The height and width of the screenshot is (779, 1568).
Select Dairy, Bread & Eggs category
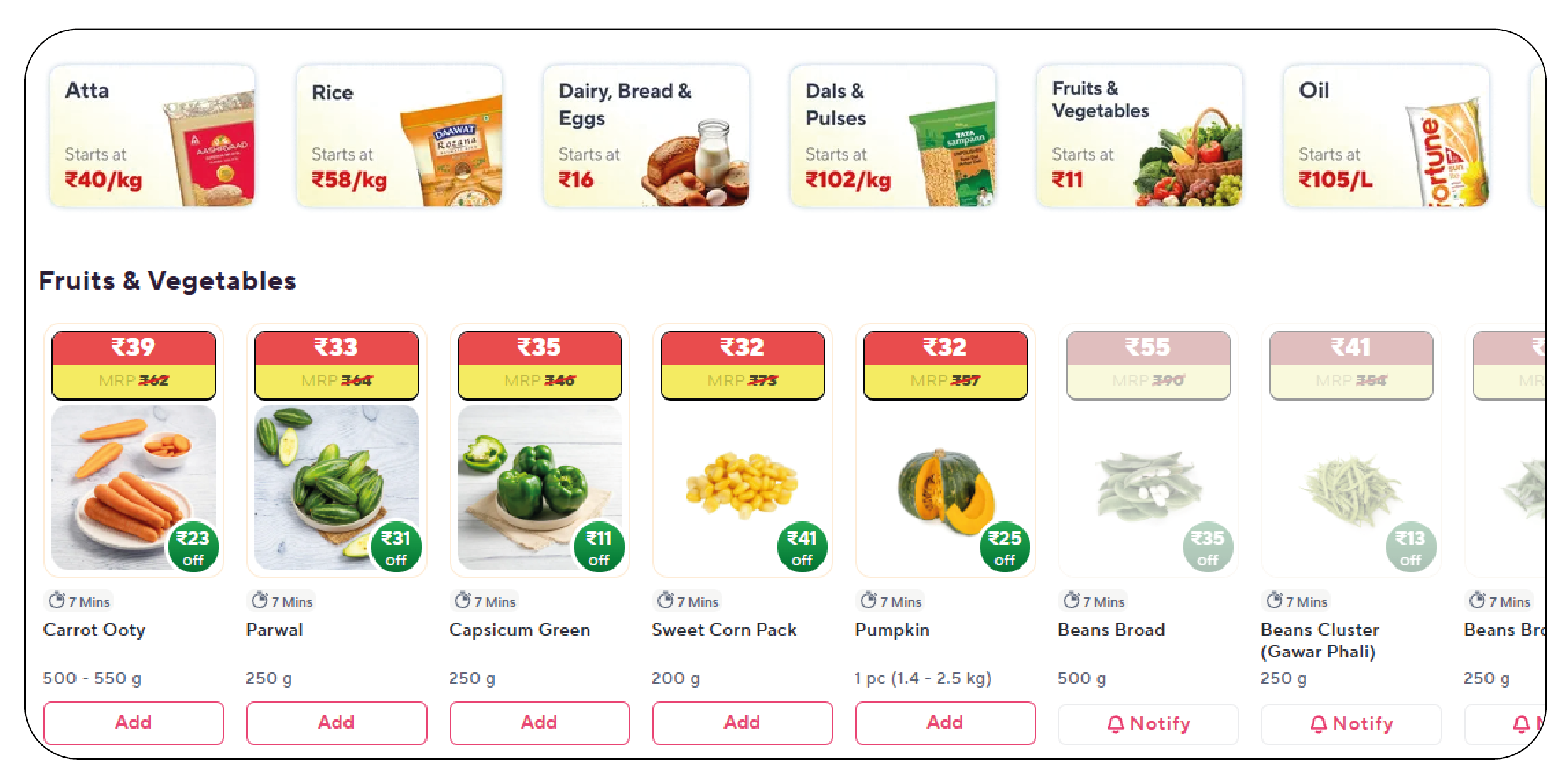[x=646, y=136]
